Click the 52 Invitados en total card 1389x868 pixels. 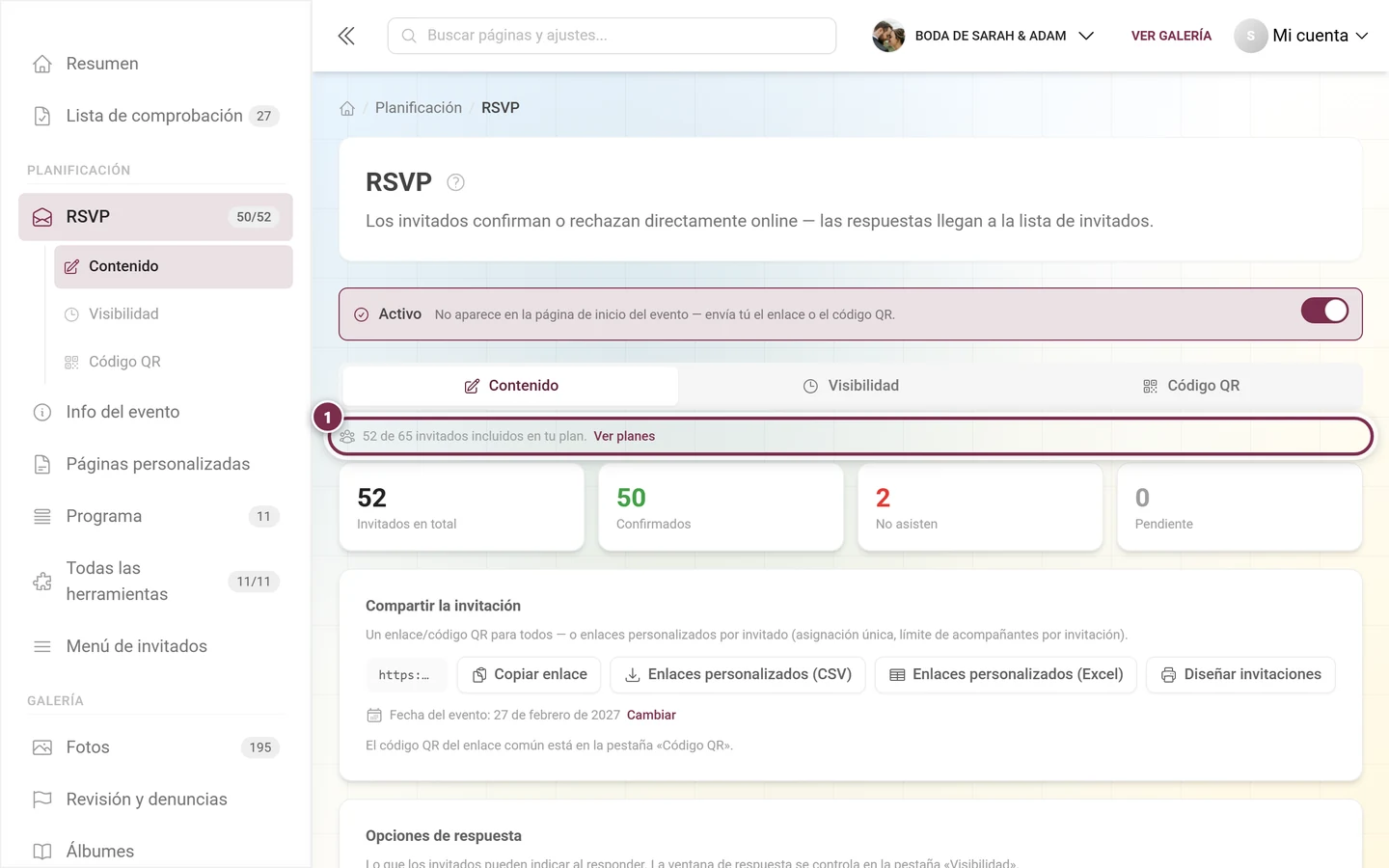coord(462,507)
